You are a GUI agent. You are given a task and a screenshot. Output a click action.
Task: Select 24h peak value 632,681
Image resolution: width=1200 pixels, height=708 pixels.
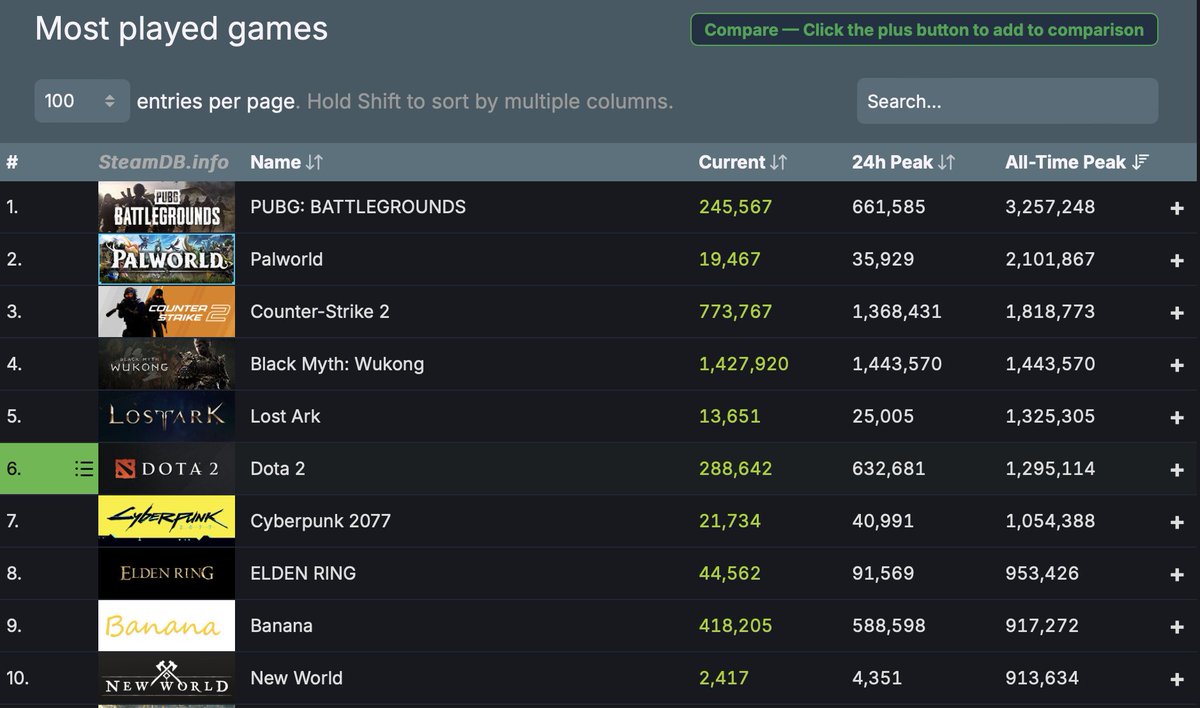(x=889, y=468)
